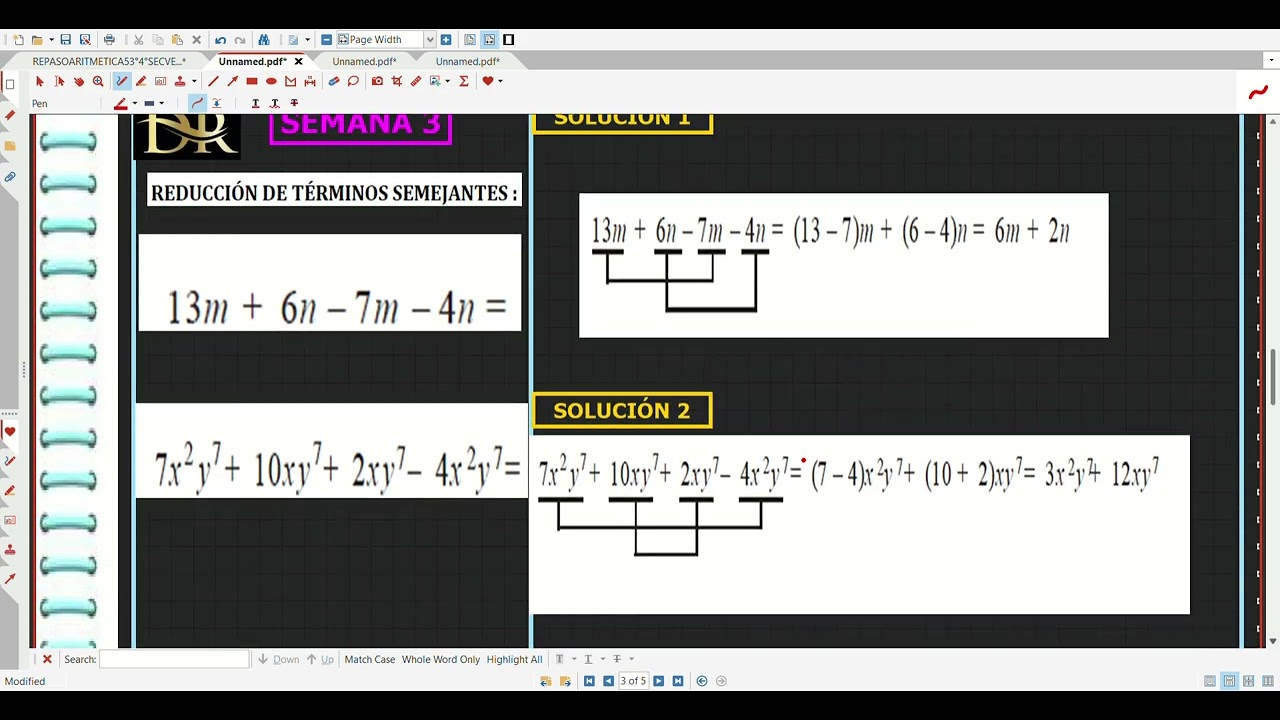Switch to the last Unnamed.pdf* tab
1280x720 pixels.
click(468, 62)
